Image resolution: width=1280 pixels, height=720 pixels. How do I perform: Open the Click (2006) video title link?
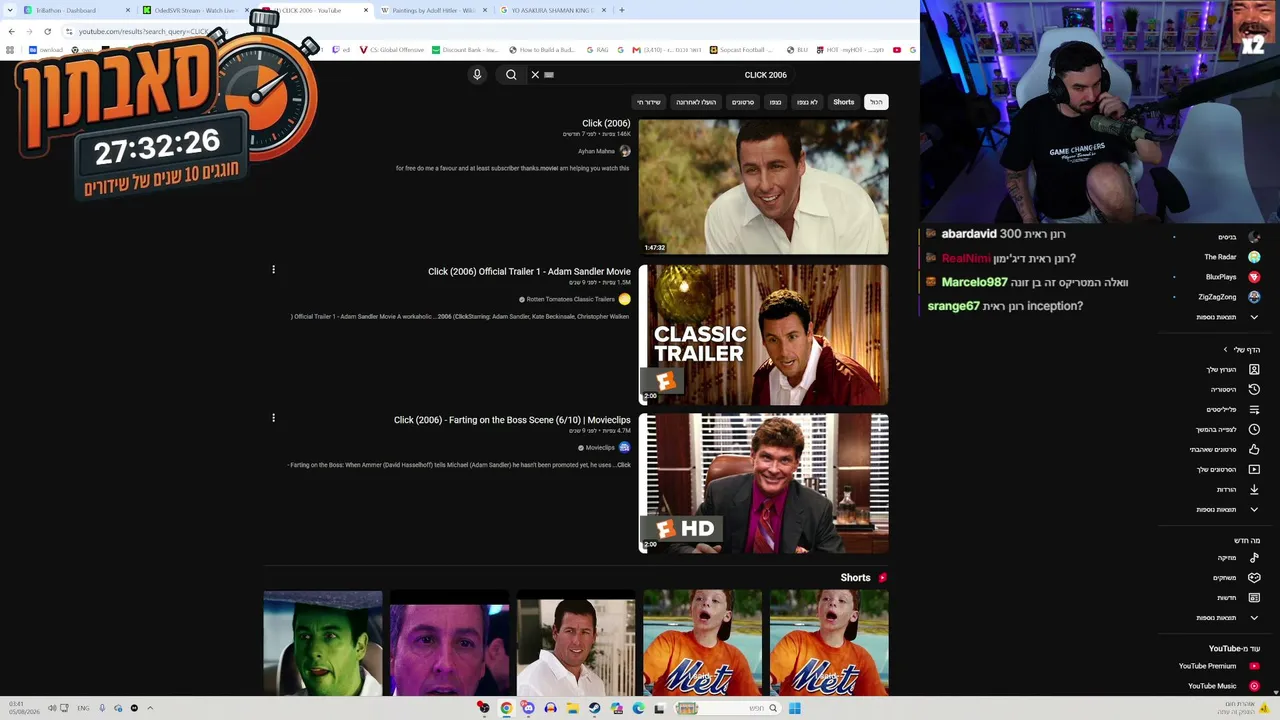(x=606, y=124)
